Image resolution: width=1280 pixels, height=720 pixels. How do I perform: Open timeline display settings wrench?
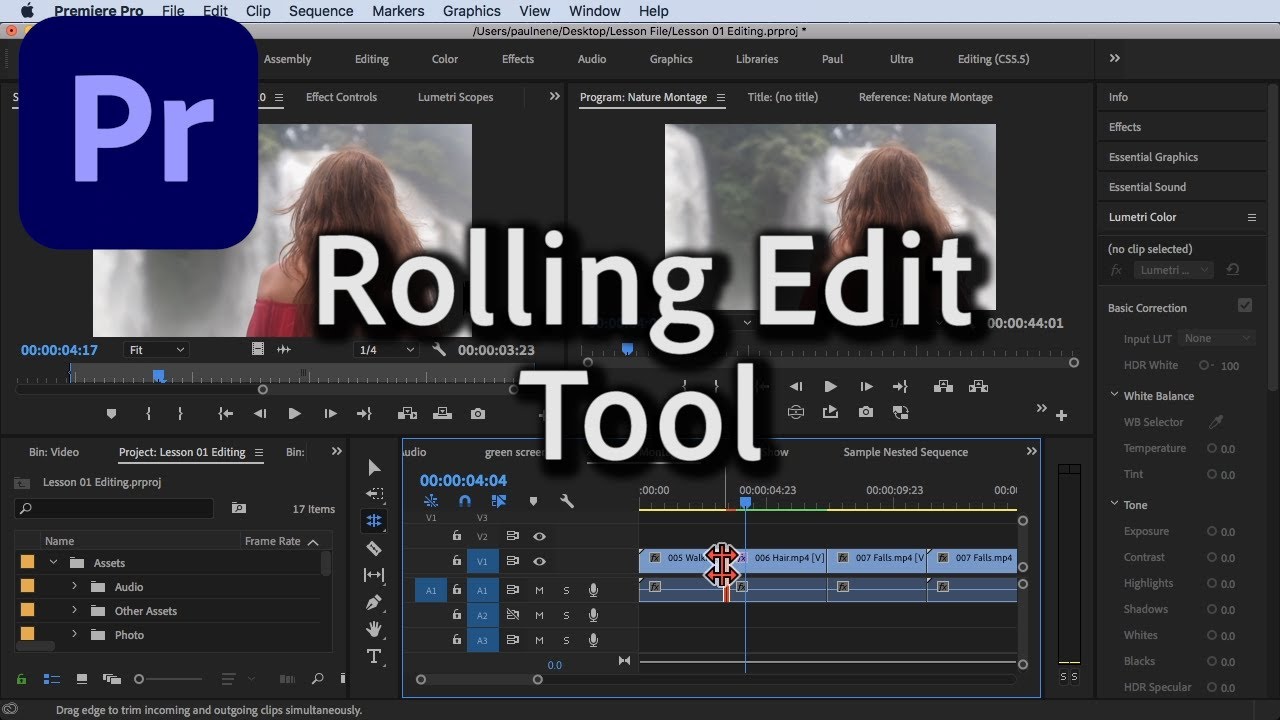point(567,501)
